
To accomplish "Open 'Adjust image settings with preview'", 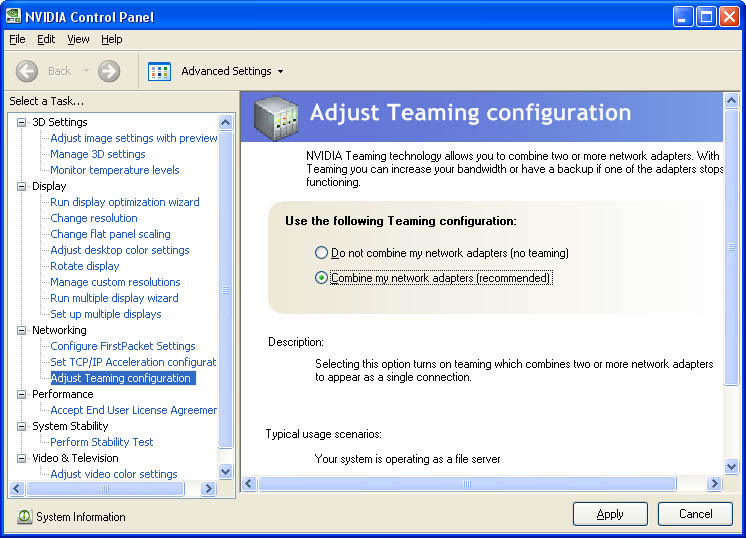I will 134,138.
